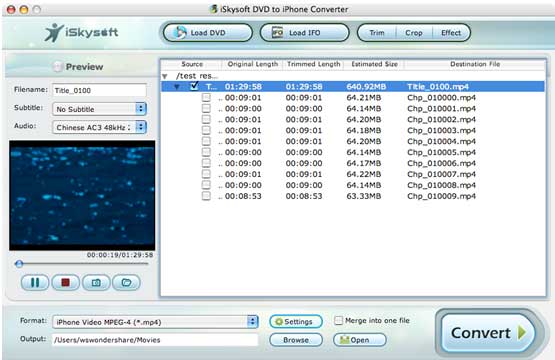
Task: Click the Load DVD button
Action: click(x=208, y=33)
